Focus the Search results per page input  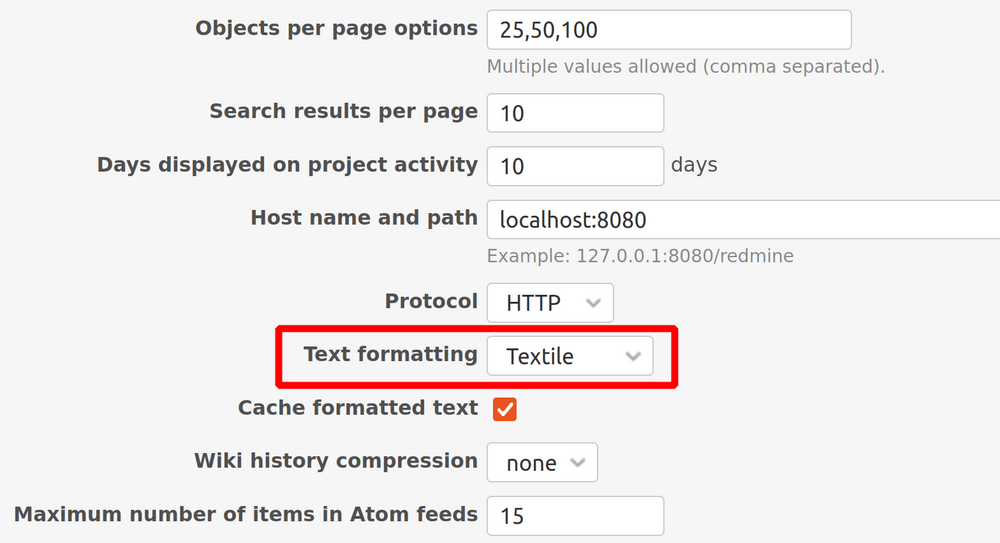pyautogui.click(x=575, y=113)
